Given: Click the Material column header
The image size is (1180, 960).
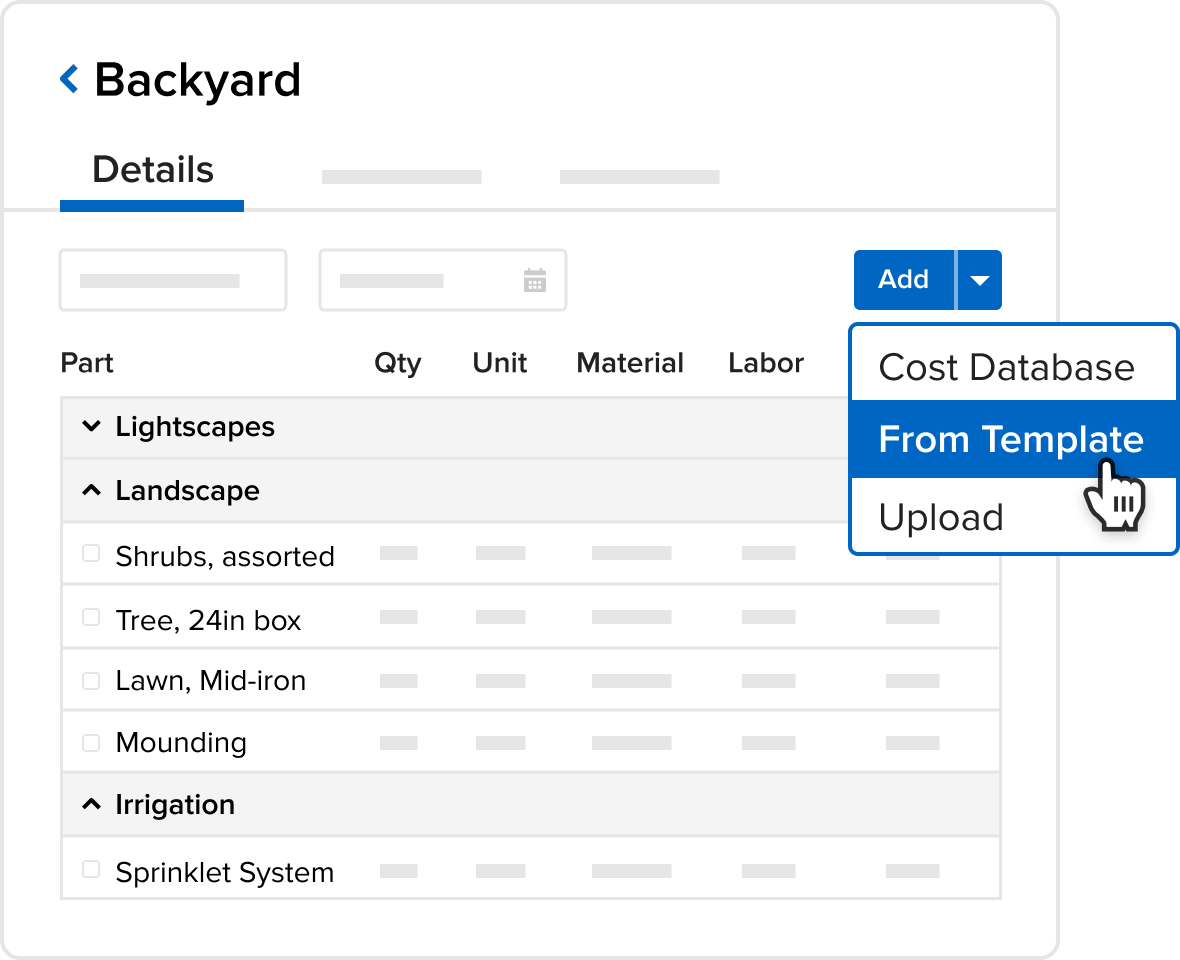Looking at the screenshot, I should point(630,363).
